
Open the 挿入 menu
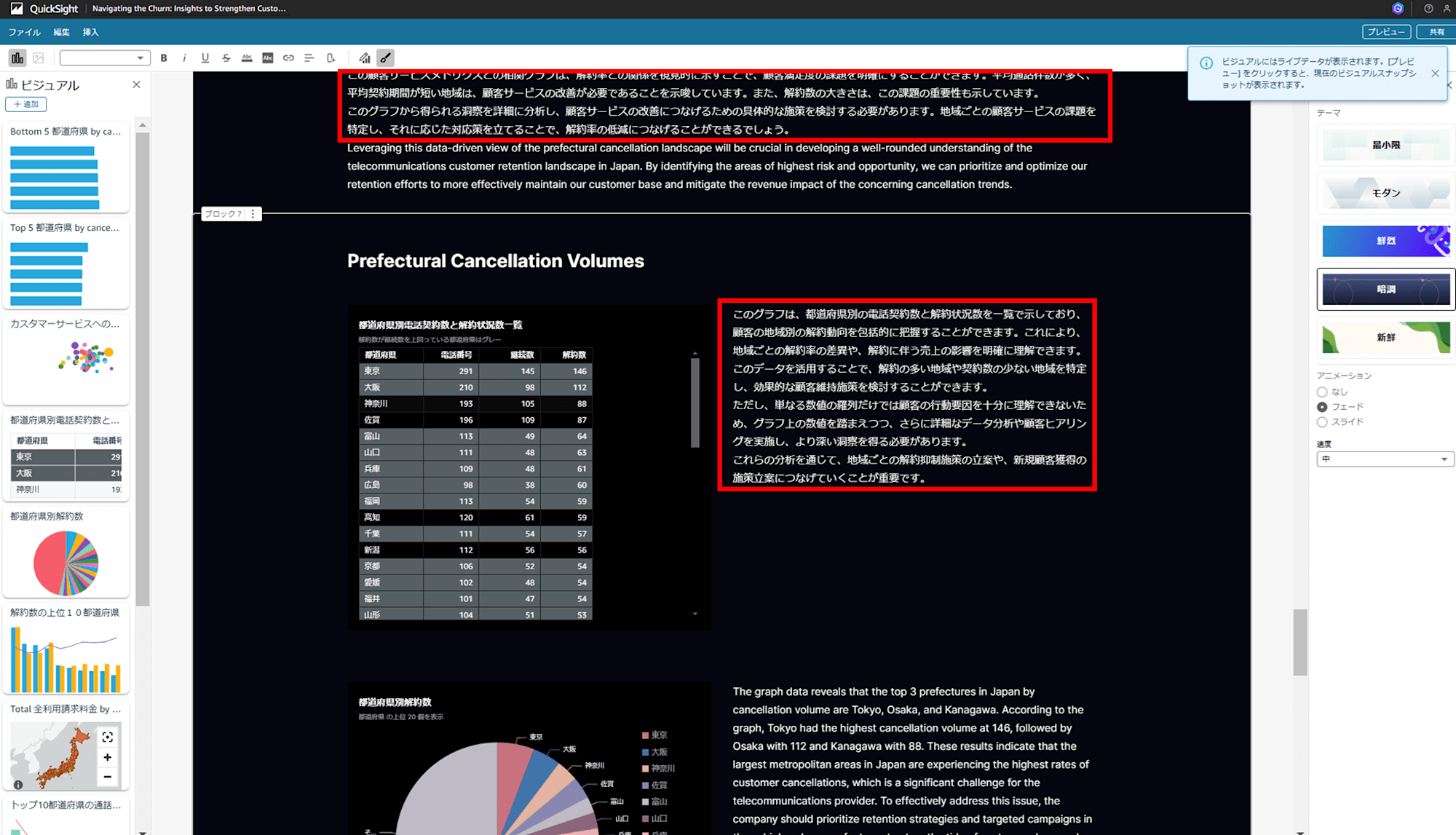coord(90,32)
